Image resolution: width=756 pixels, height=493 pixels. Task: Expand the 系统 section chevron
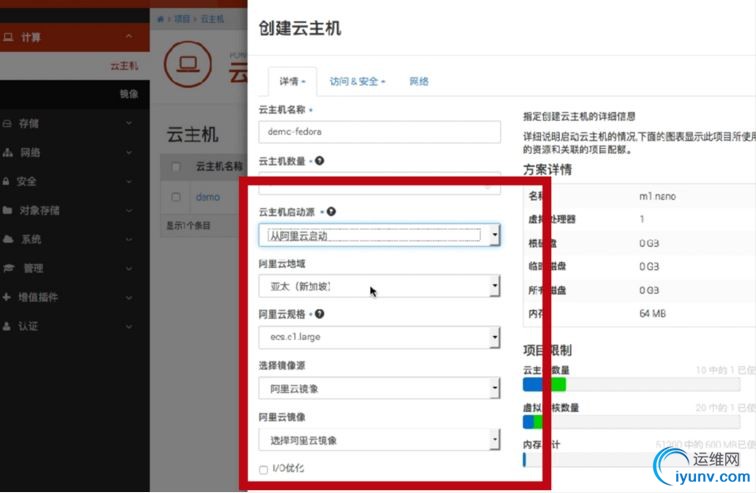tap(129, 240)
